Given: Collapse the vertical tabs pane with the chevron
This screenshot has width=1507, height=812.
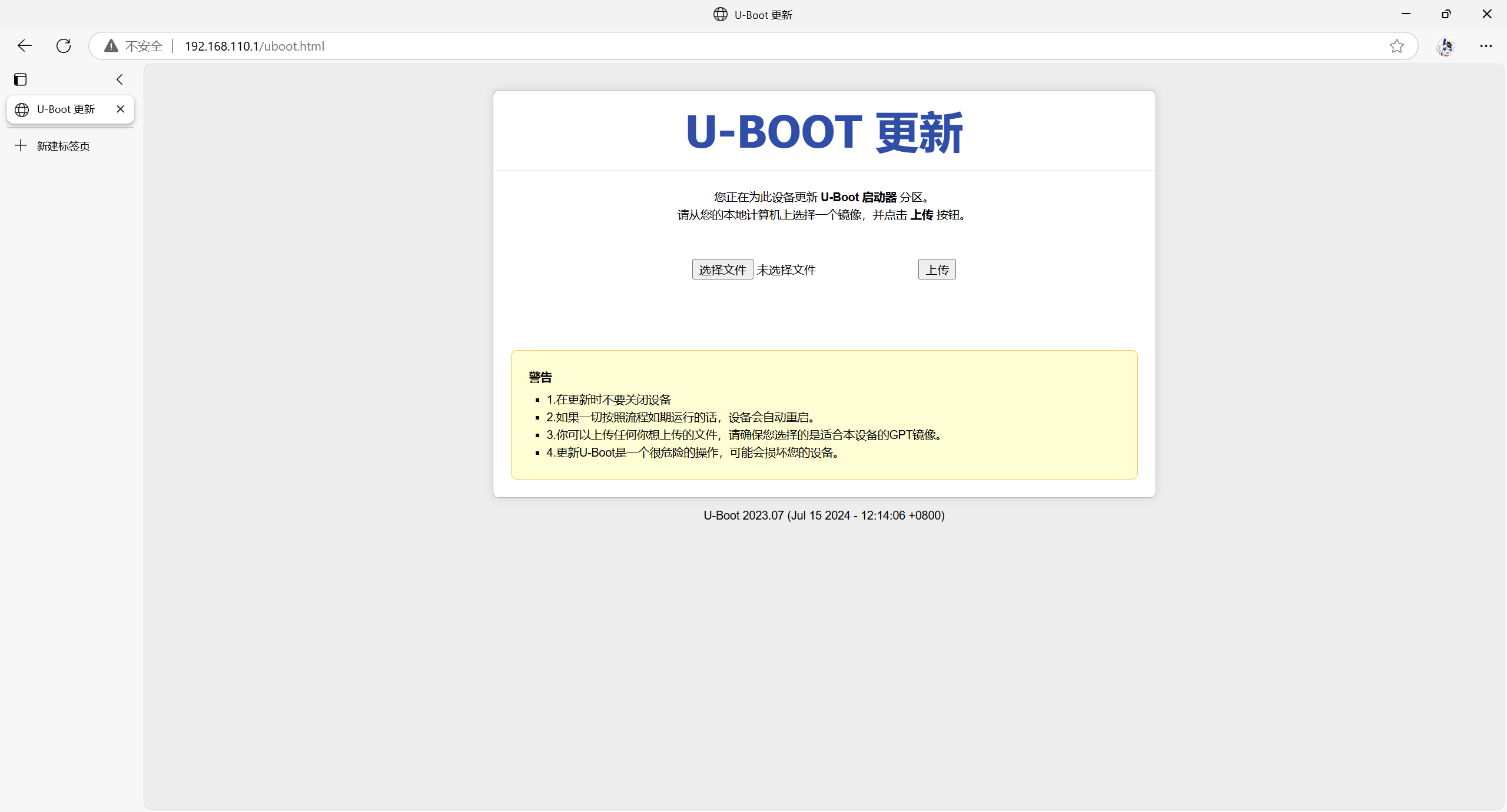Looking at the screenshot, I should (x=120, y=79).
